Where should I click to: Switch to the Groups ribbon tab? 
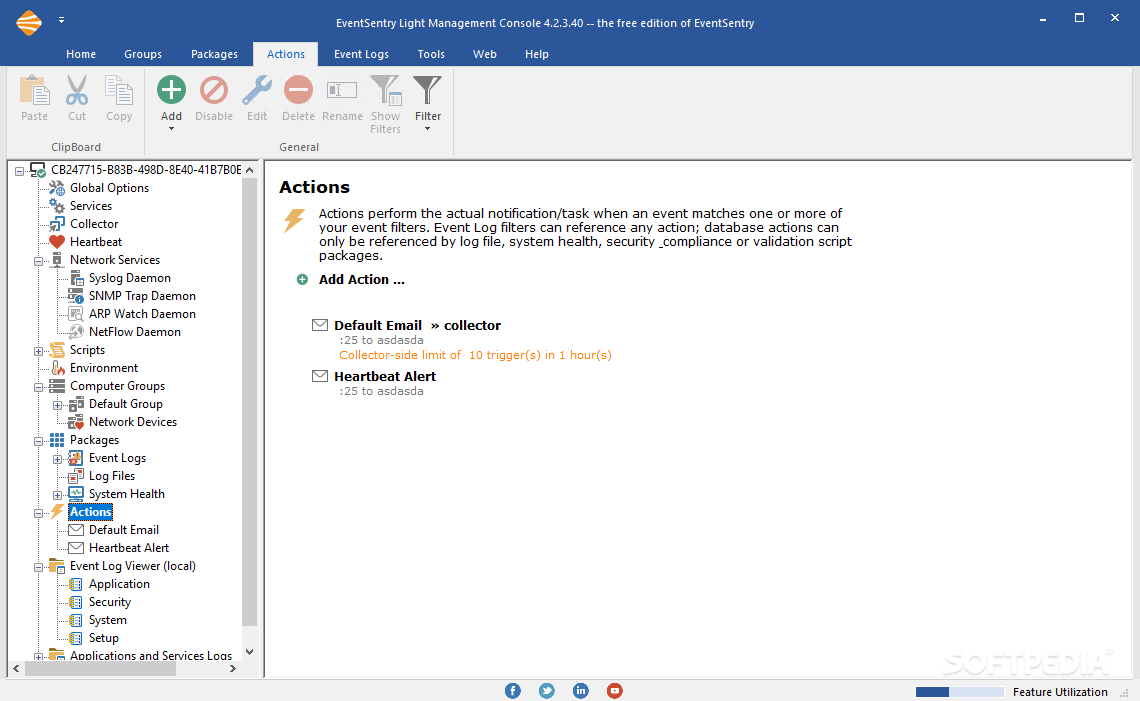tap(143, 54)
